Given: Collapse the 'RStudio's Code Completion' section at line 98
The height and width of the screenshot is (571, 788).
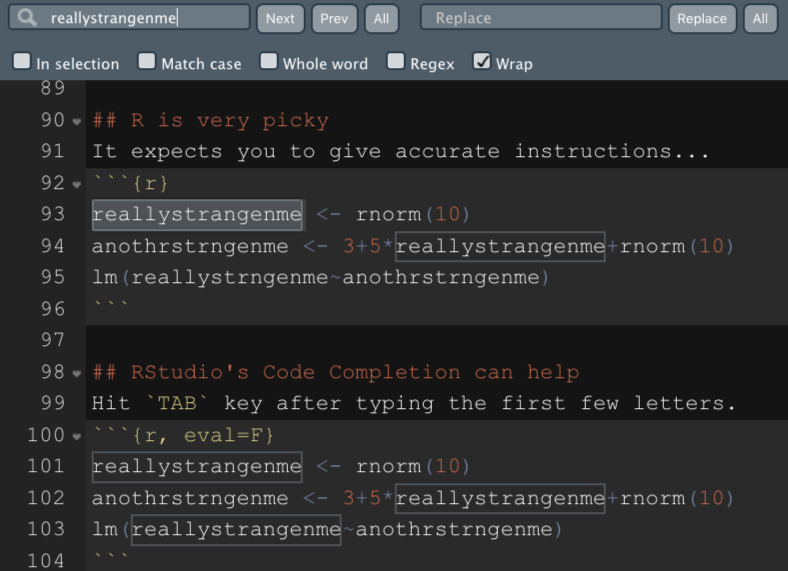Looking at the screenshot, I should tap(77, 373).
